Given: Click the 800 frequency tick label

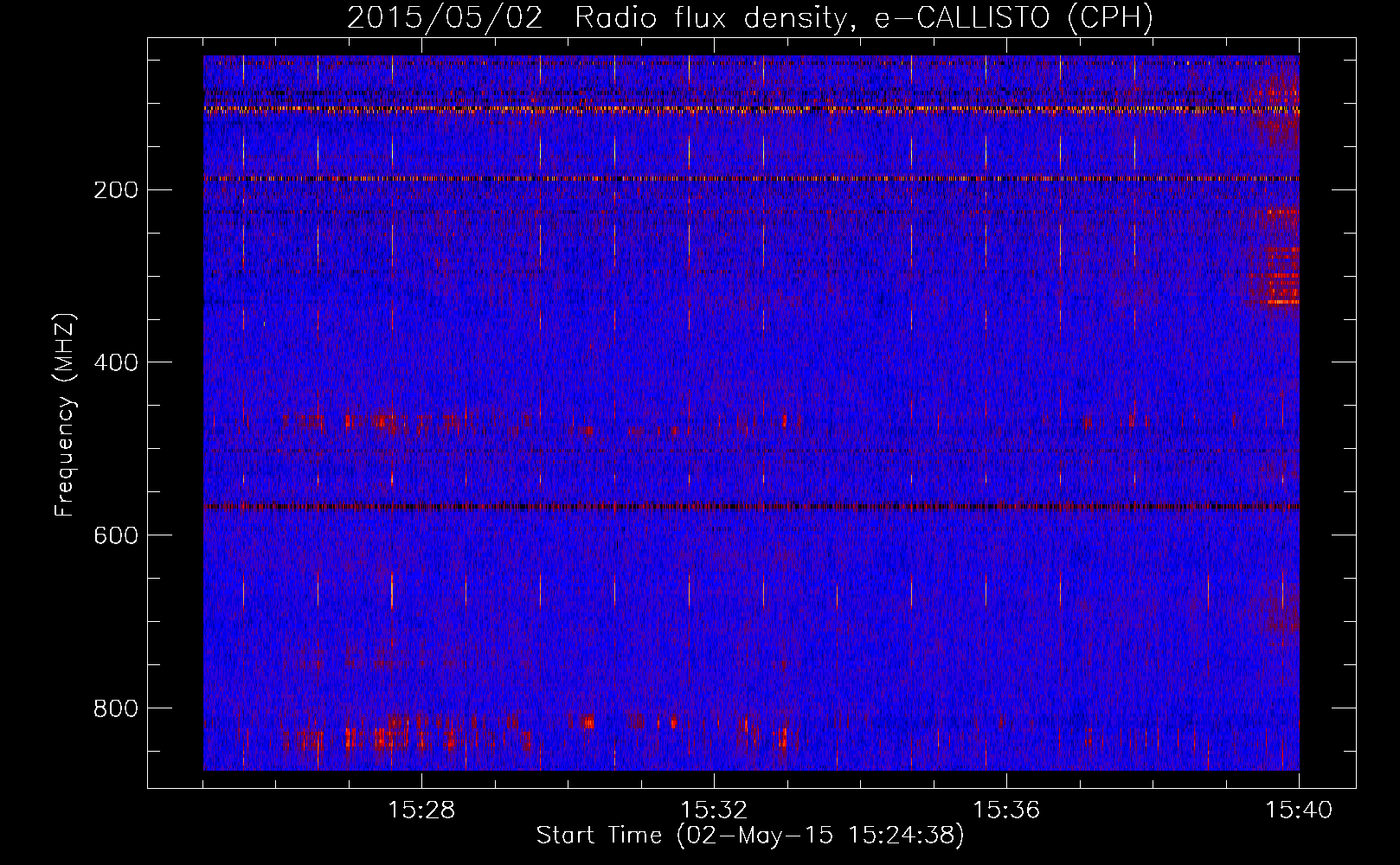Looking at the screenshot, I should (x=116, y=708).
